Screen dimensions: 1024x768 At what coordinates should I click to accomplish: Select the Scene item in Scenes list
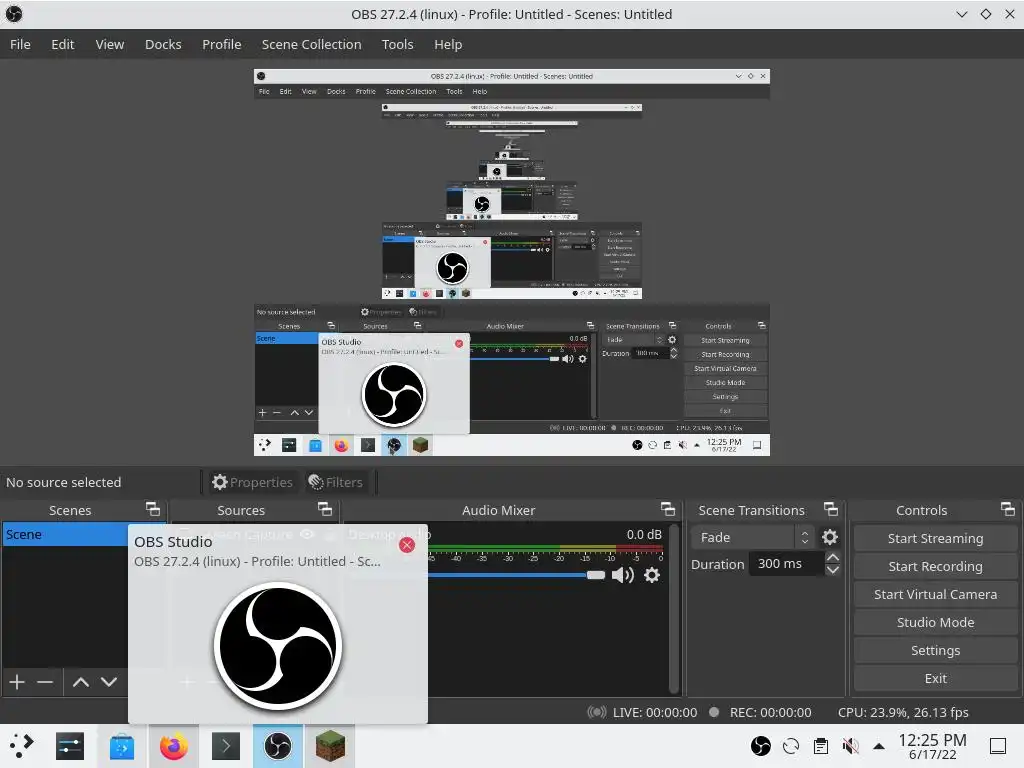(x=65, y=534)
